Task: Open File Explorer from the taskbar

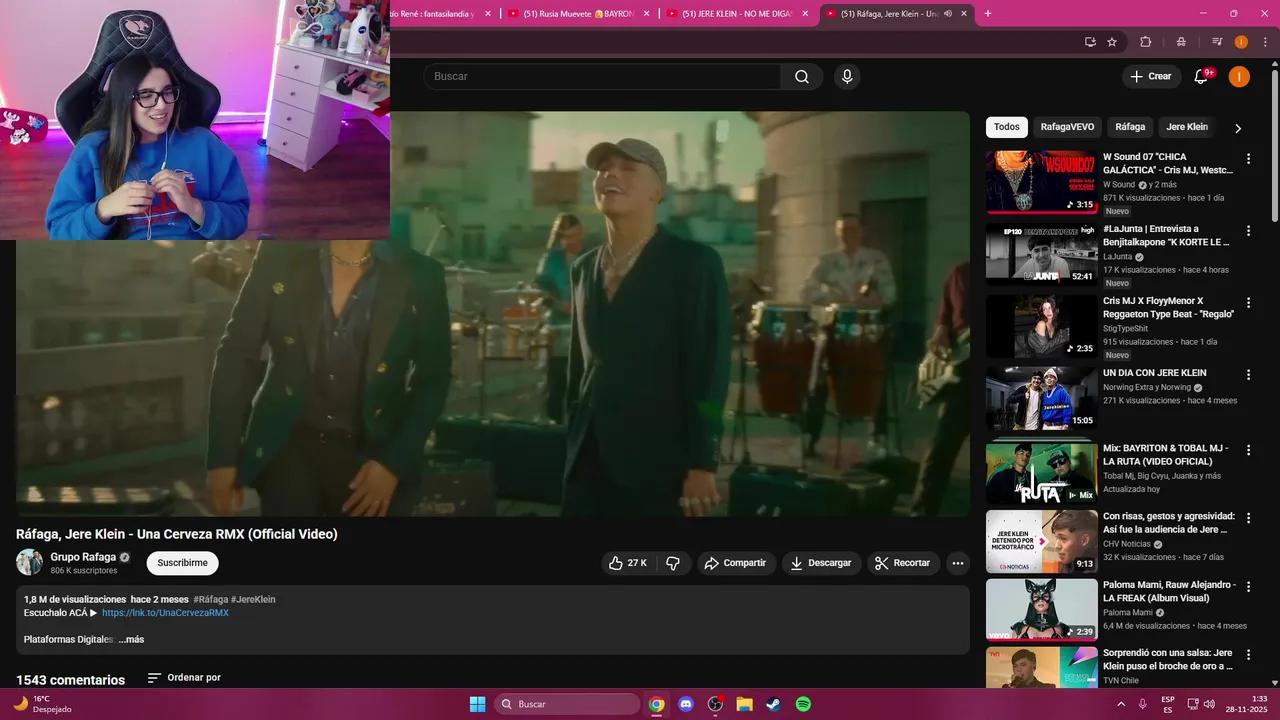Action: click(744, 704)
